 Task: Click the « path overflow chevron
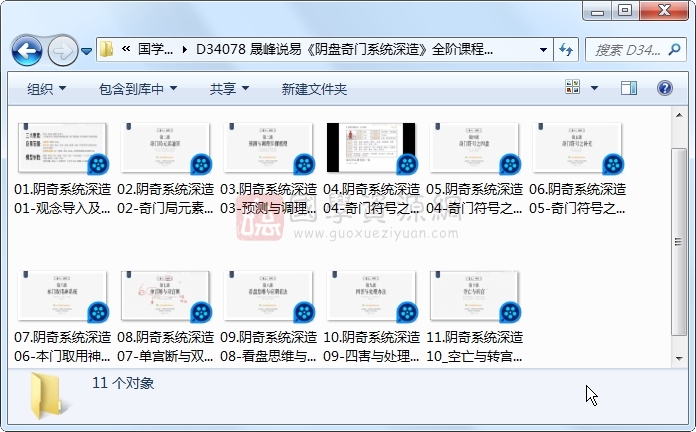pos(126,49)
